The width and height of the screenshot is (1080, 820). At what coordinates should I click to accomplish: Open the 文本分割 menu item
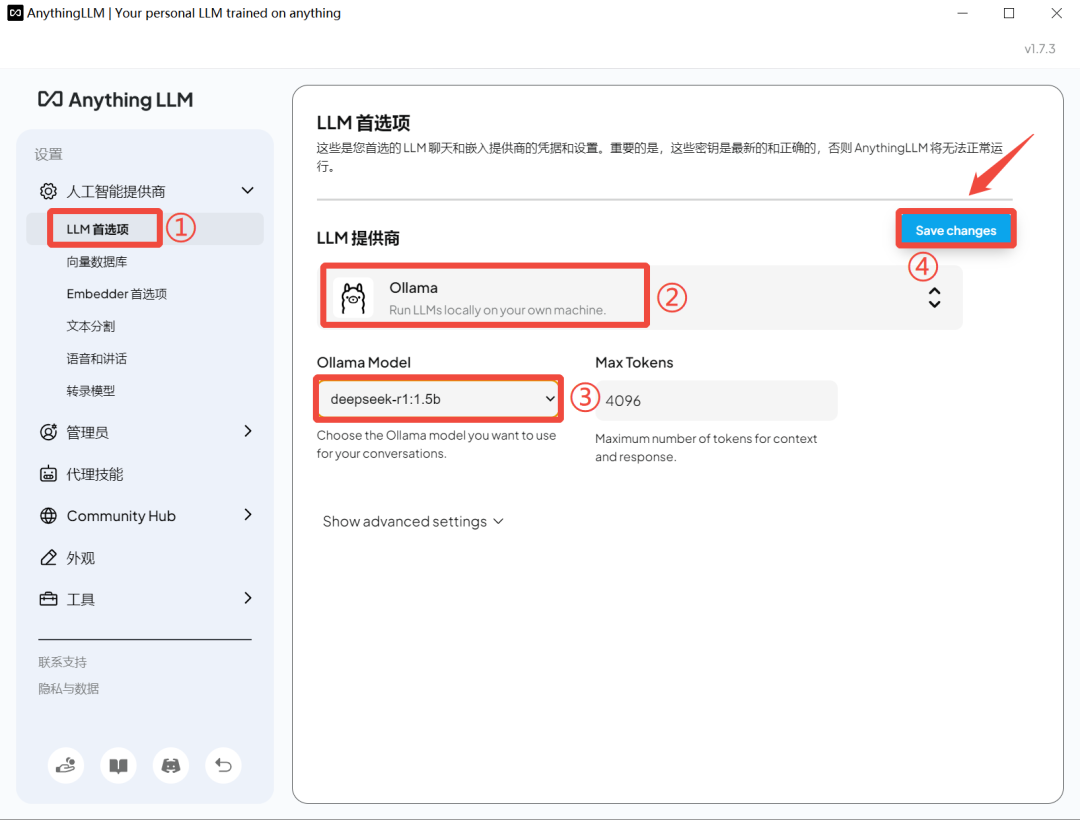[x=90, y=326]
